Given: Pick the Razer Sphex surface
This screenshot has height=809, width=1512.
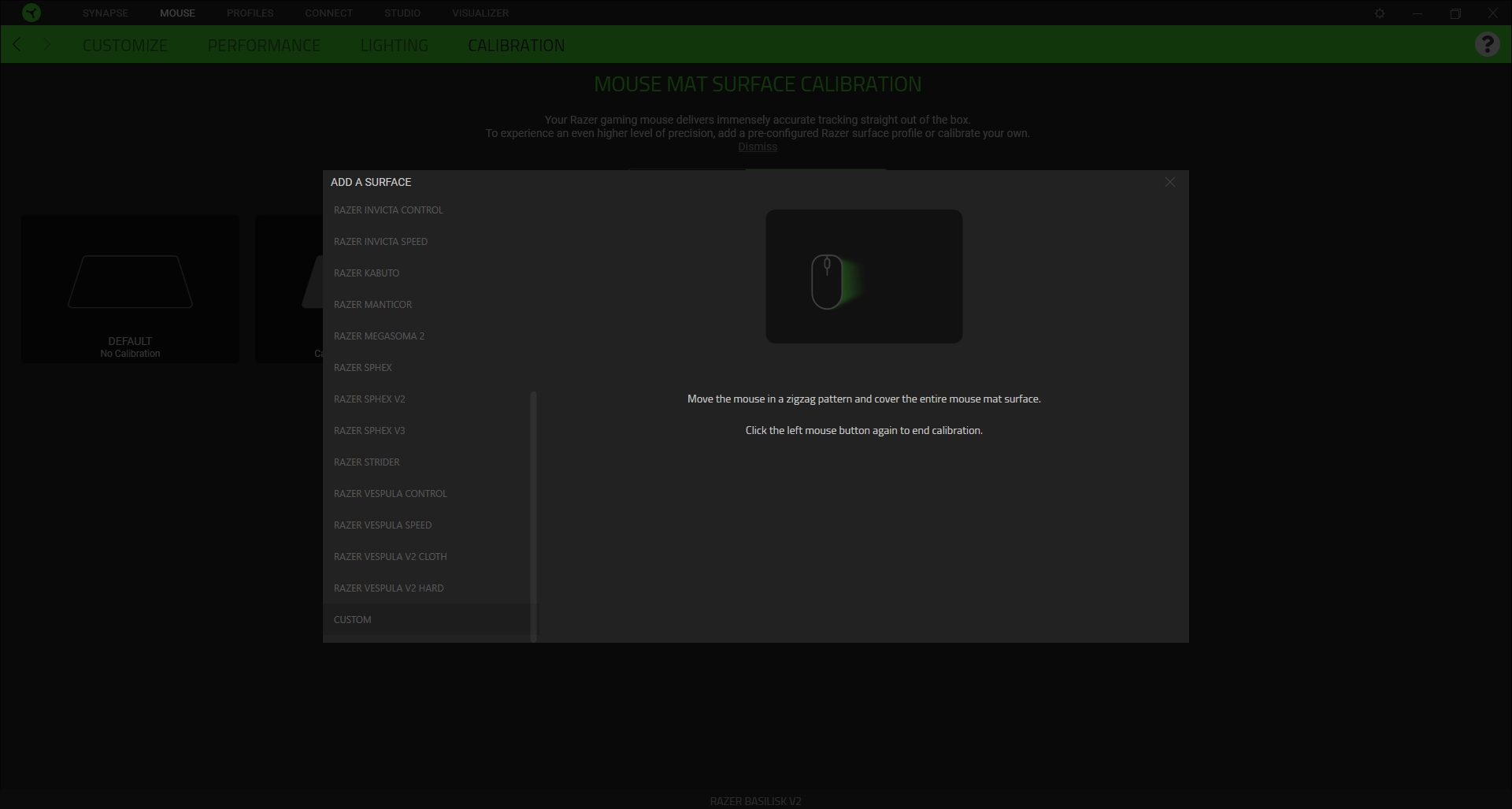Looking at the screenshot, I should 430,368.
